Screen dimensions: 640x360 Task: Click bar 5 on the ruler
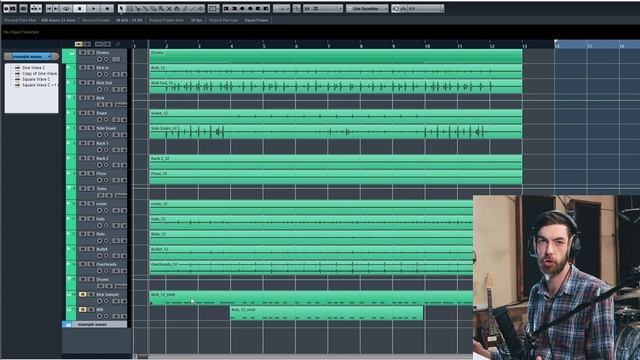pyautogui.click(x=264, y=46)
